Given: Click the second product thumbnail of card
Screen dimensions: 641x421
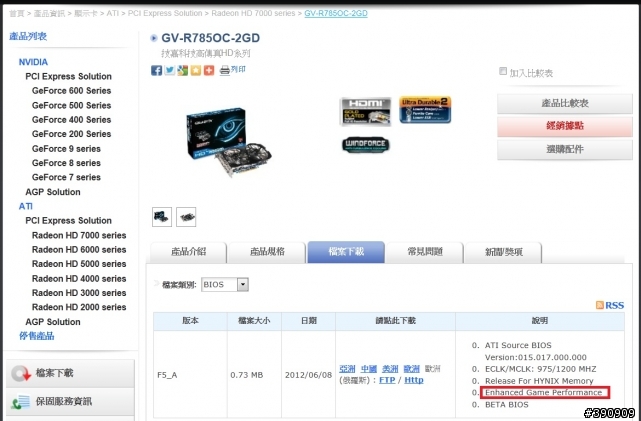Looking at the screenshot, I should point(186,217).
